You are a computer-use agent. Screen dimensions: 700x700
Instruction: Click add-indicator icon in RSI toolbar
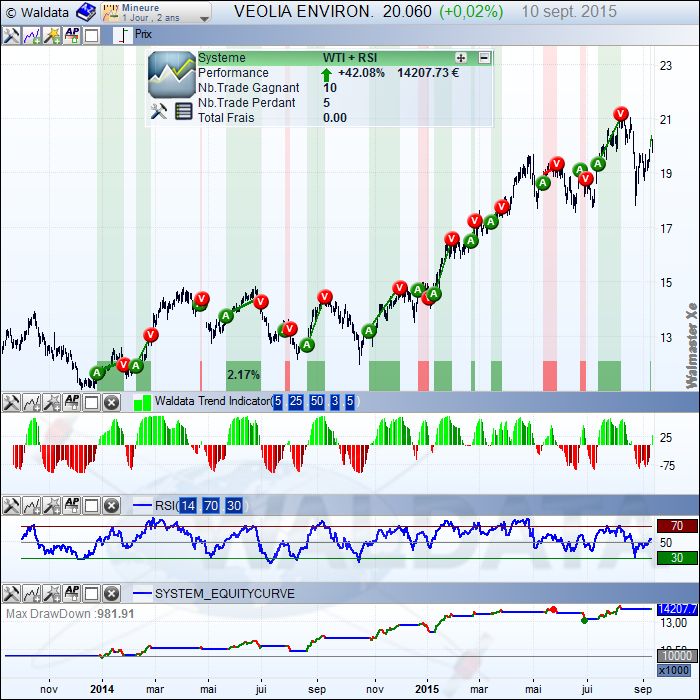click(32, 506)
